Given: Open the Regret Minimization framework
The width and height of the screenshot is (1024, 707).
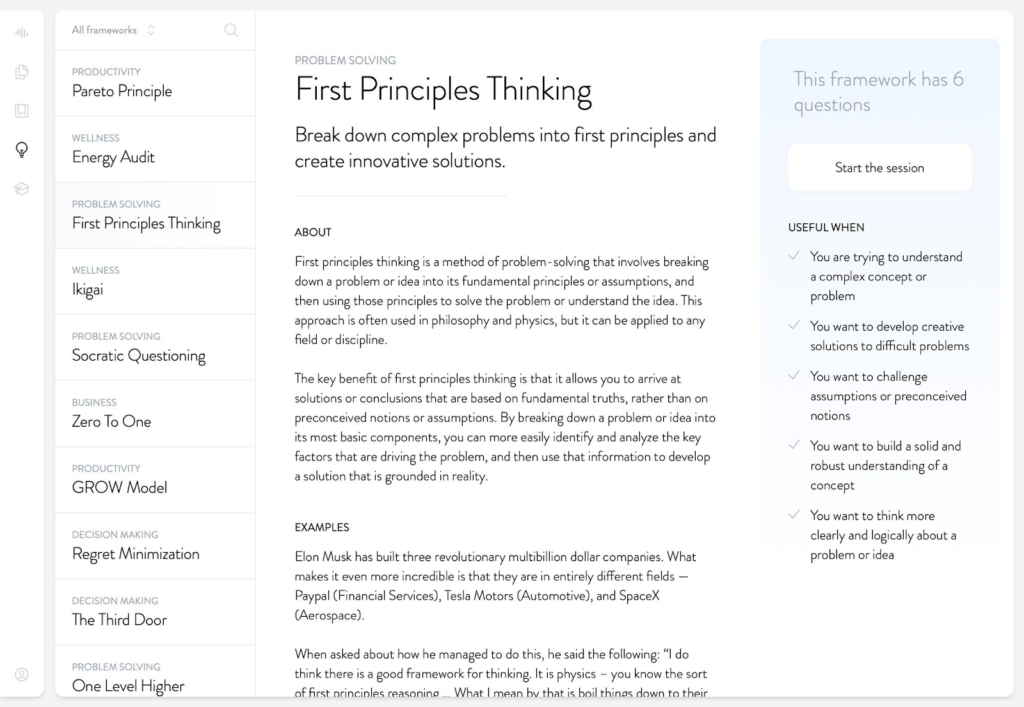Looking at the screenshot, I should pyautogui.click(x=155, y=546).
